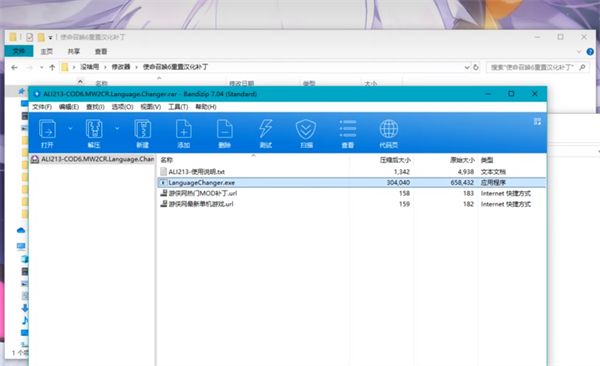
Task: Click the search magnifier icon in Explorer
Action: click(x=582, y=67)
